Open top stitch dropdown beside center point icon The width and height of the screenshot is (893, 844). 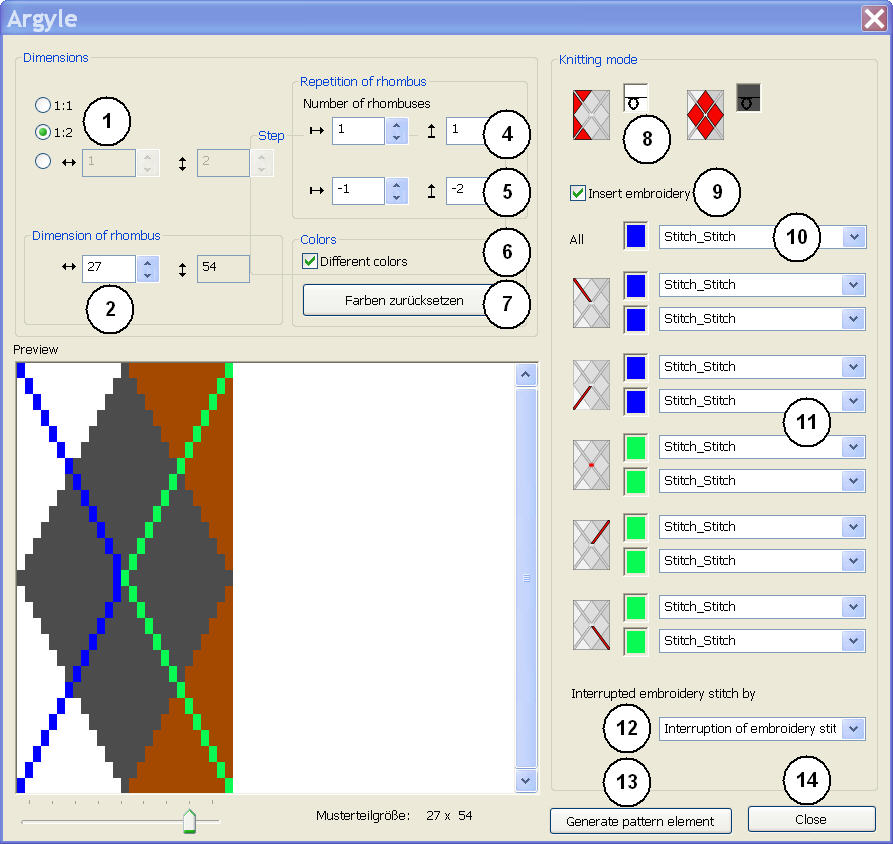[853, 447]
